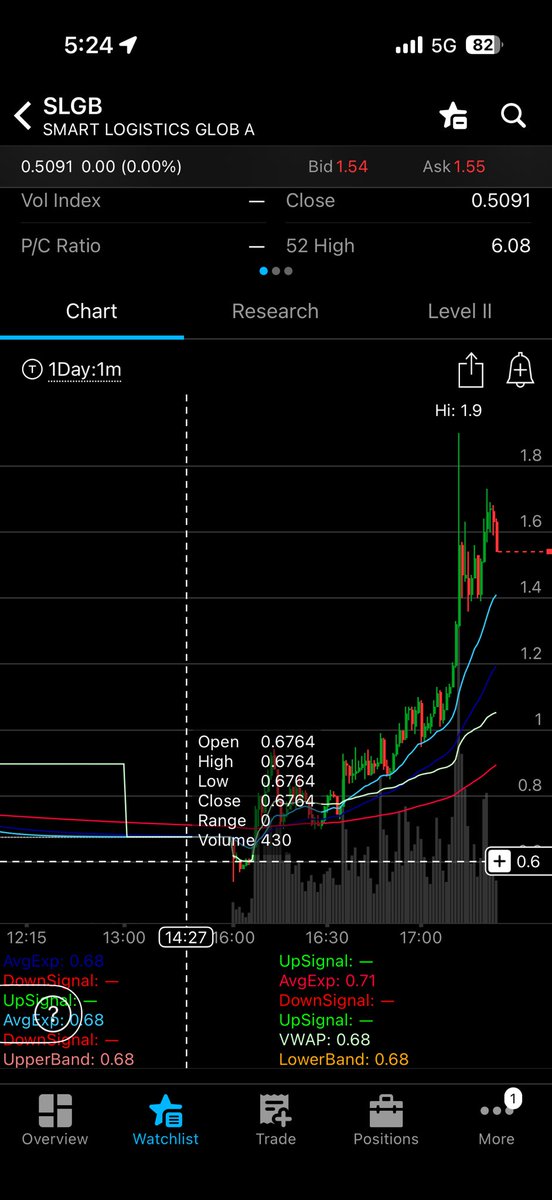Tap the Vol Index row label

click(x=61, y=200)
